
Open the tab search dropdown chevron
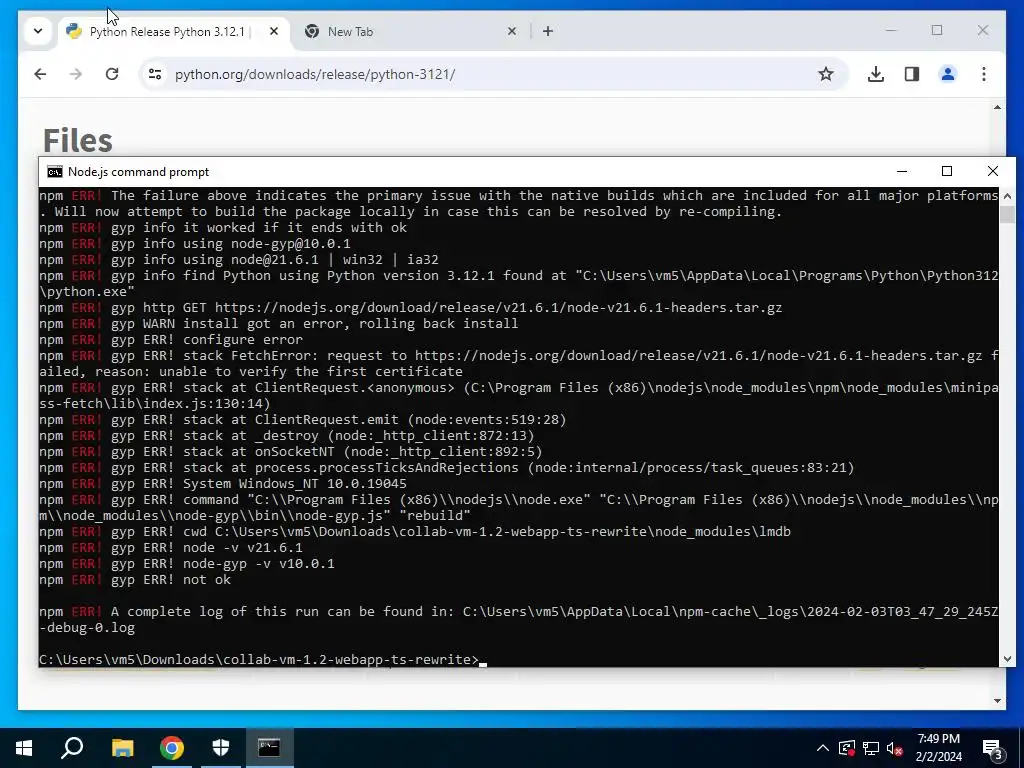click(38, 31)
